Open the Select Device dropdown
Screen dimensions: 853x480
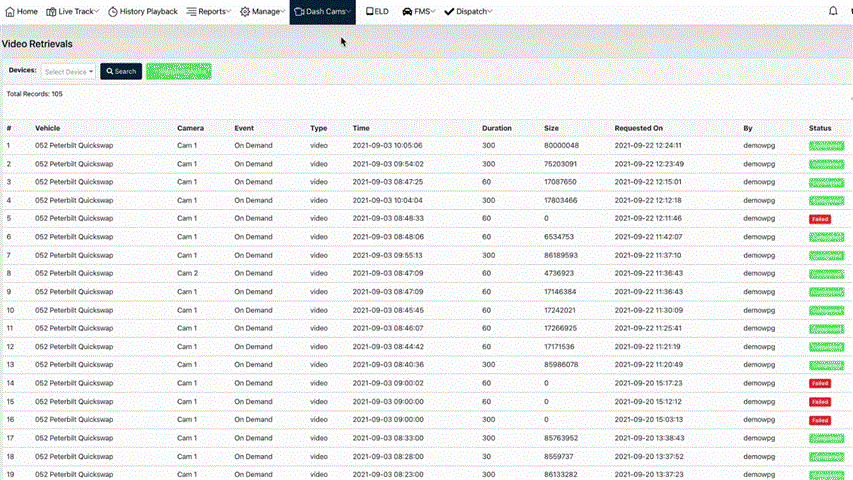coord(69,72)
